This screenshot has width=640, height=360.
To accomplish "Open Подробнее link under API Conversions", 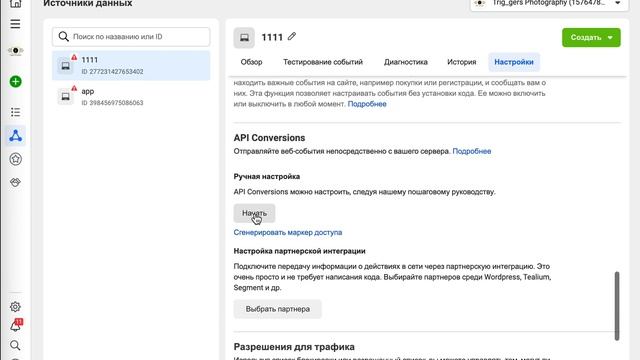I will point(471,151).
